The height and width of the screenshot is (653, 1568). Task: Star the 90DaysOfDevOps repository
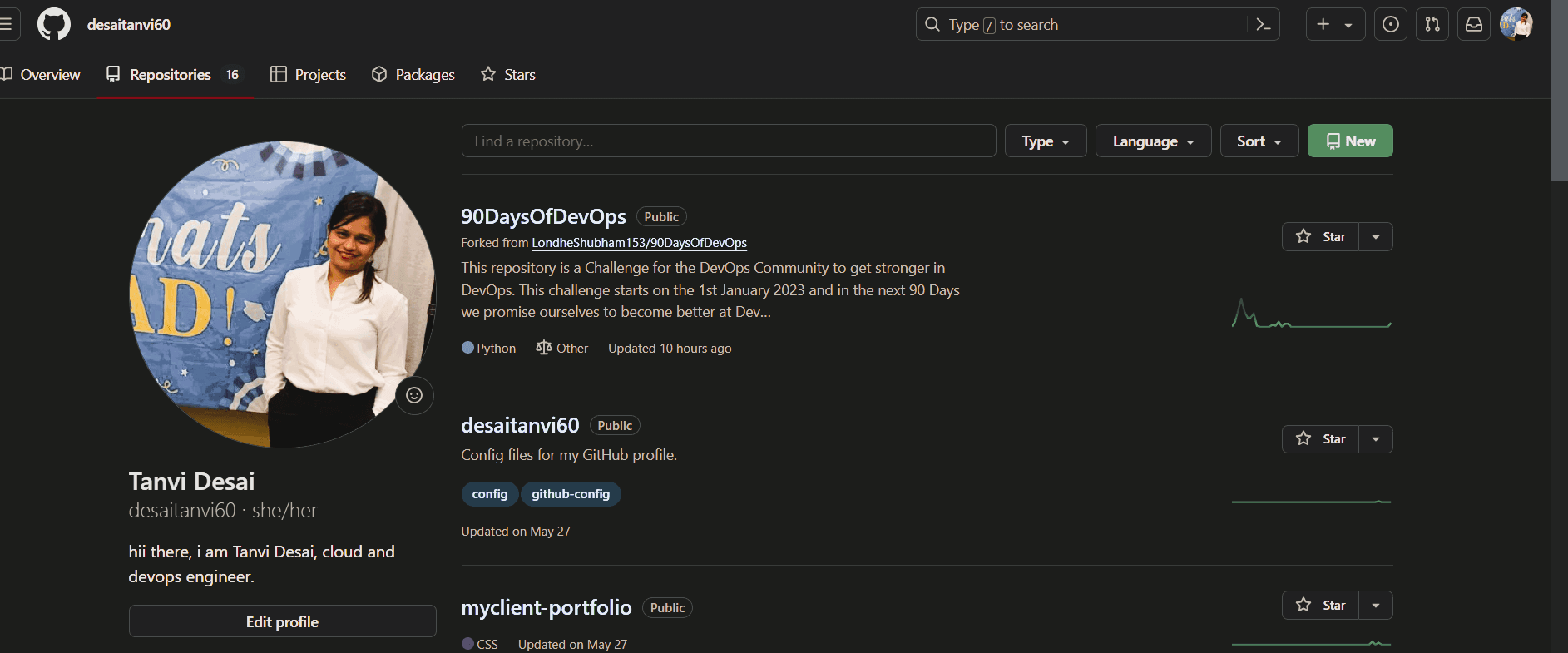pos(1320,237)
